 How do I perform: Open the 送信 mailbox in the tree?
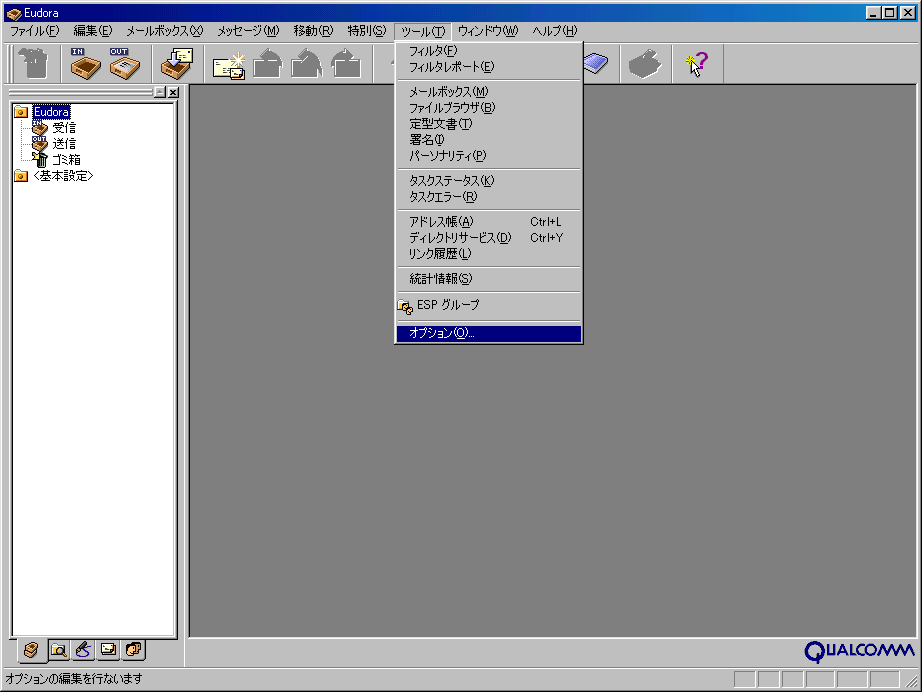[64, 143]
